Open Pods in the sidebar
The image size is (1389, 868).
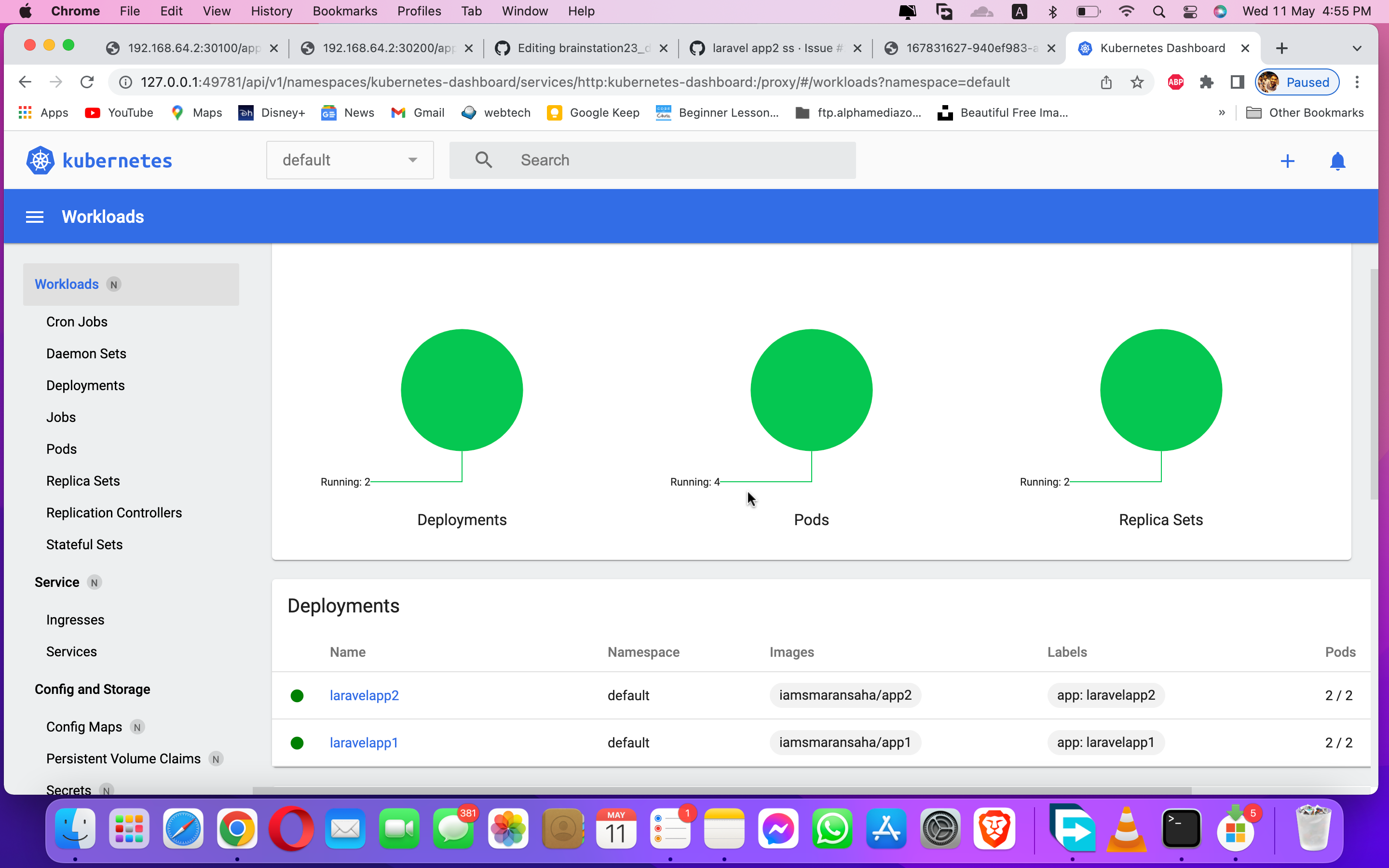[x=61, y=449]
